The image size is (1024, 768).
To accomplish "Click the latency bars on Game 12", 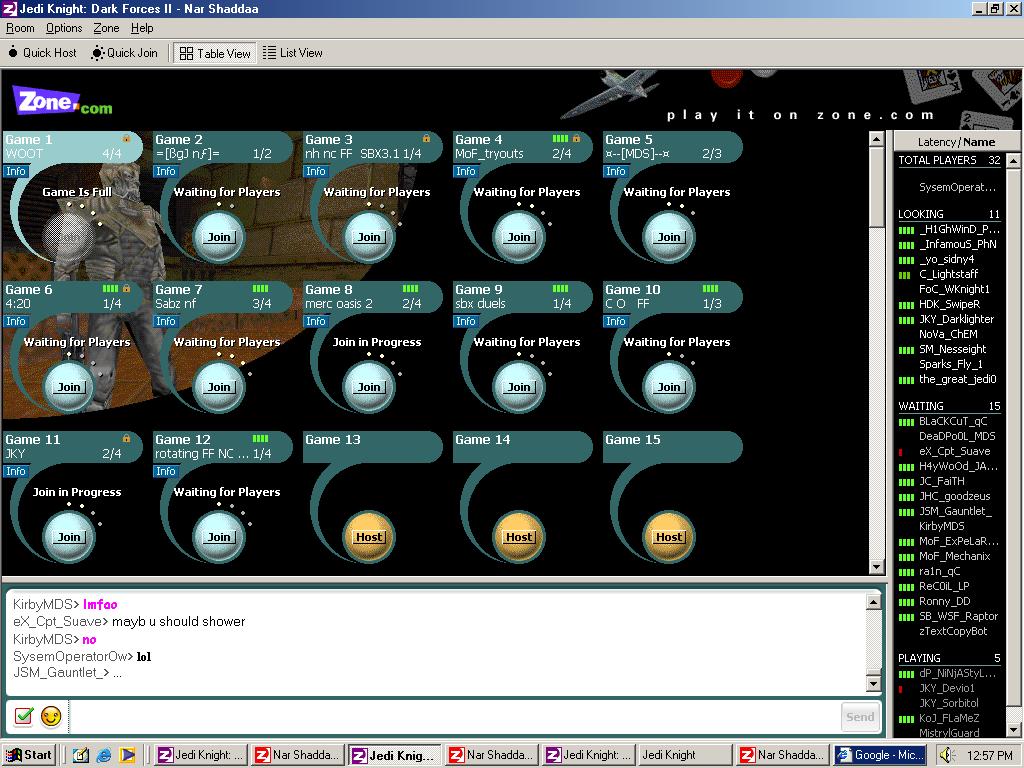I will coord(261,438).
